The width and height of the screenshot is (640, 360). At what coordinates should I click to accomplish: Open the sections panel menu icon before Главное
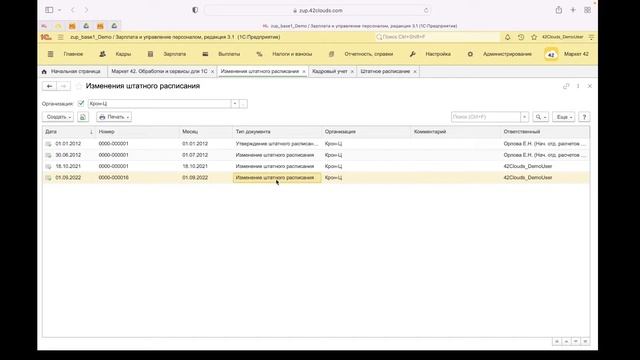(x=51, y=54)
